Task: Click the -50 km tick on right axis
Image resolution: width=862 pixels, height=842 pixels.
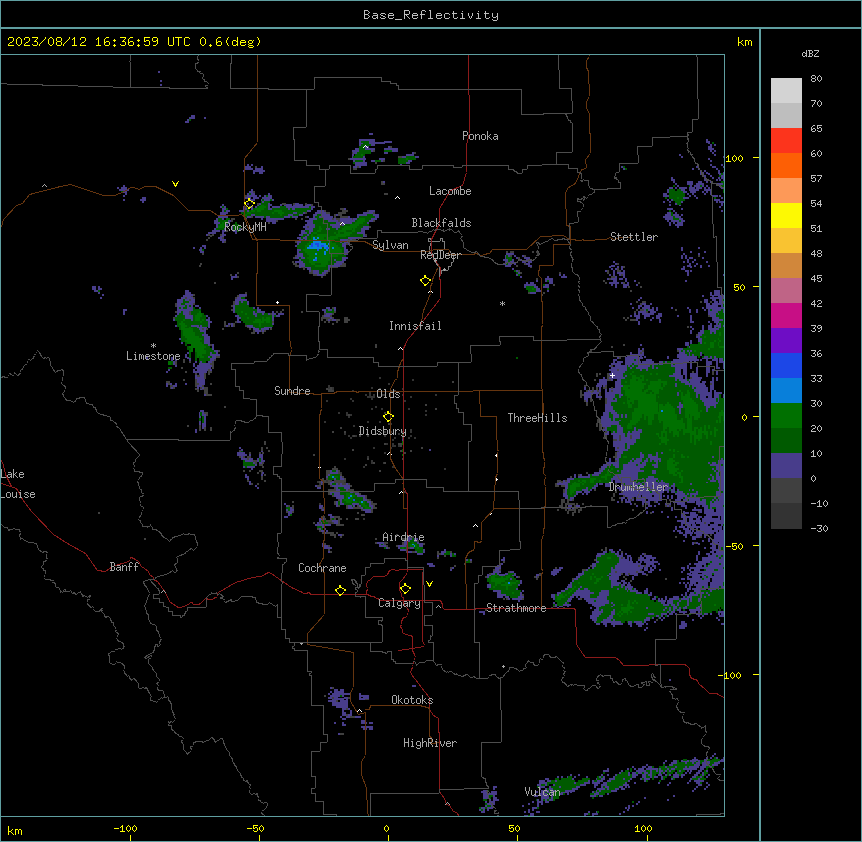Action: (734, 546)
